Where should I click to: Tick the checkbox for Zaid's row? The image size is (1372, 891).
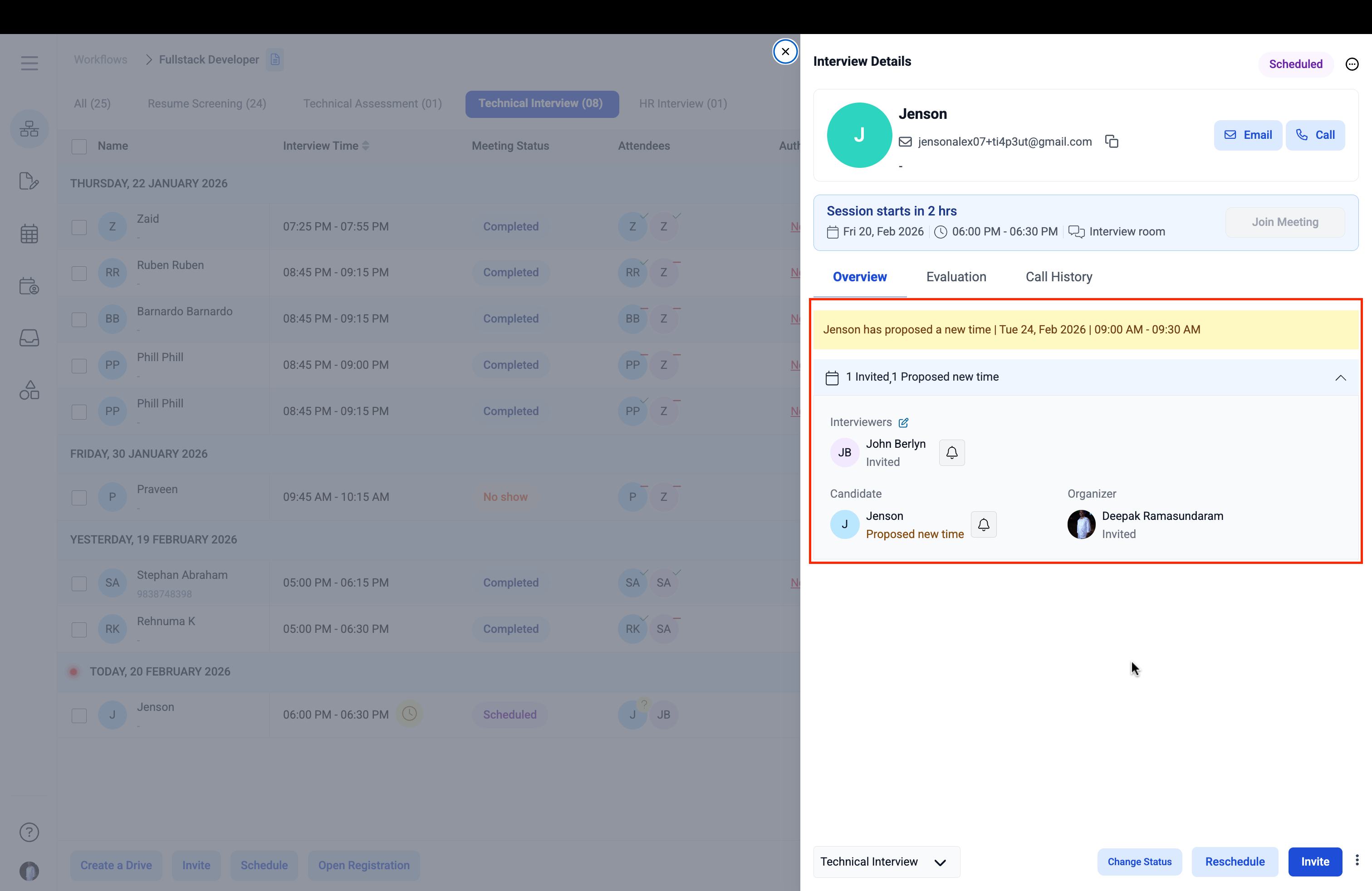(79, 227)
